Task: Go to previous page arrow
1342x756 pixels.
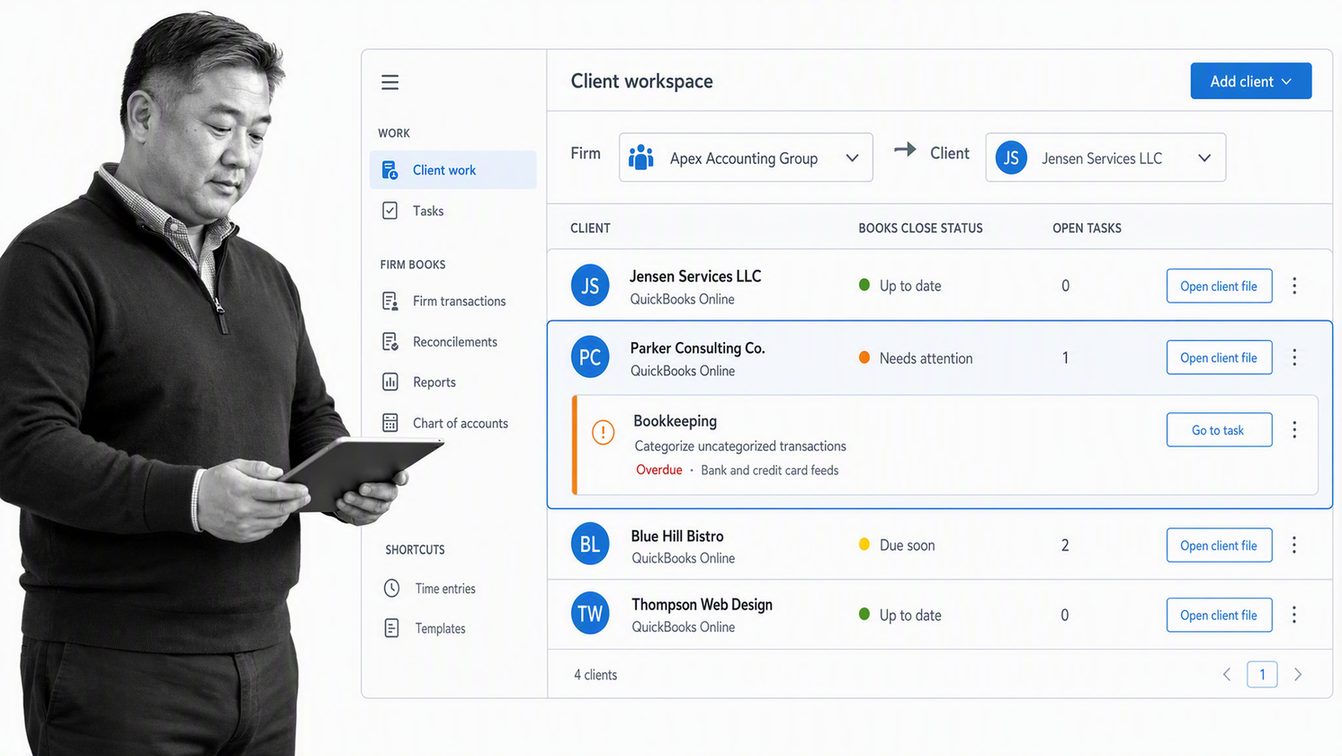Action: click(1227, 675)
